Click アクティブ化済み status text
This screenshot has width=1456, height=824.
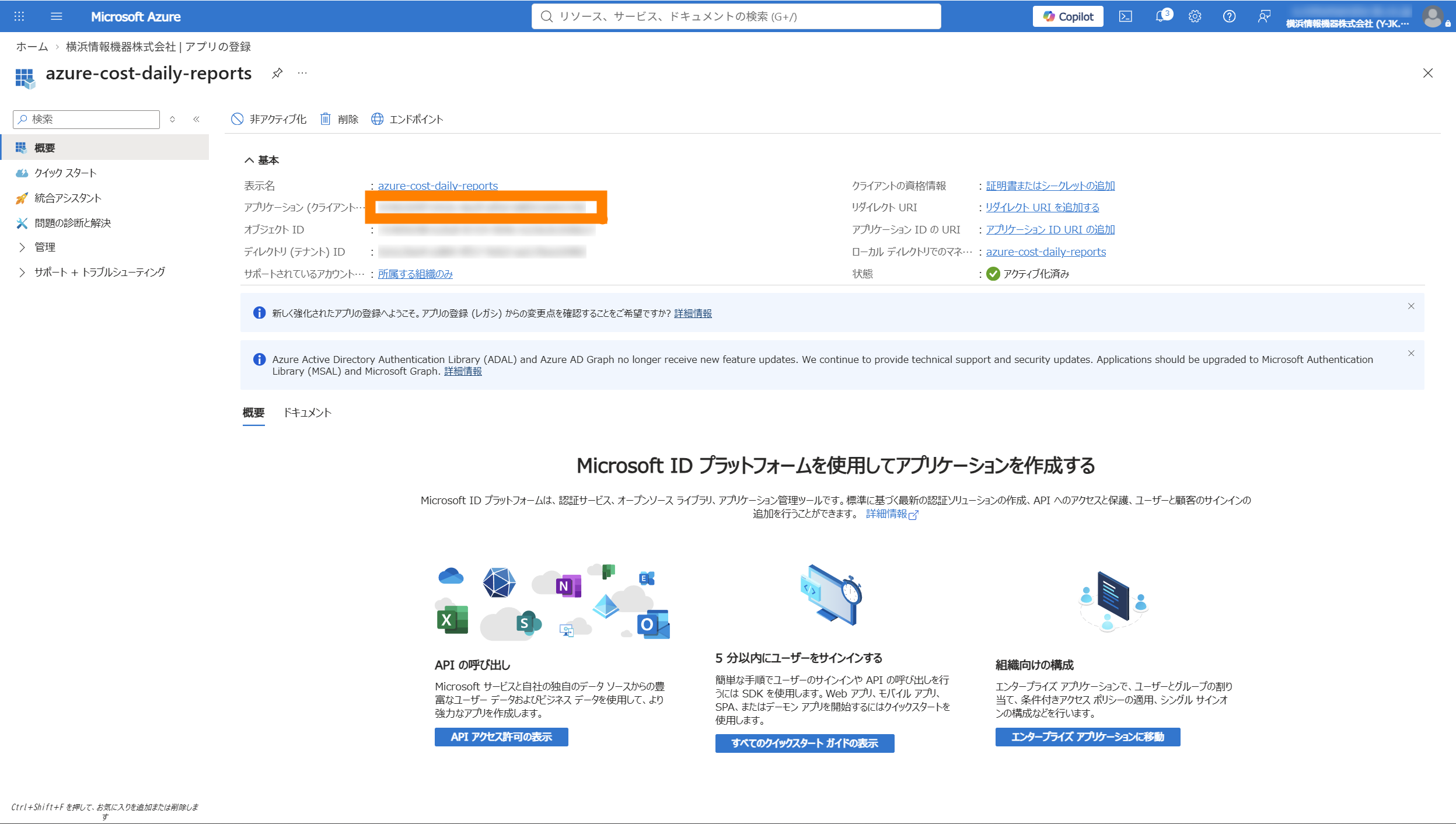pos(1036,274)
